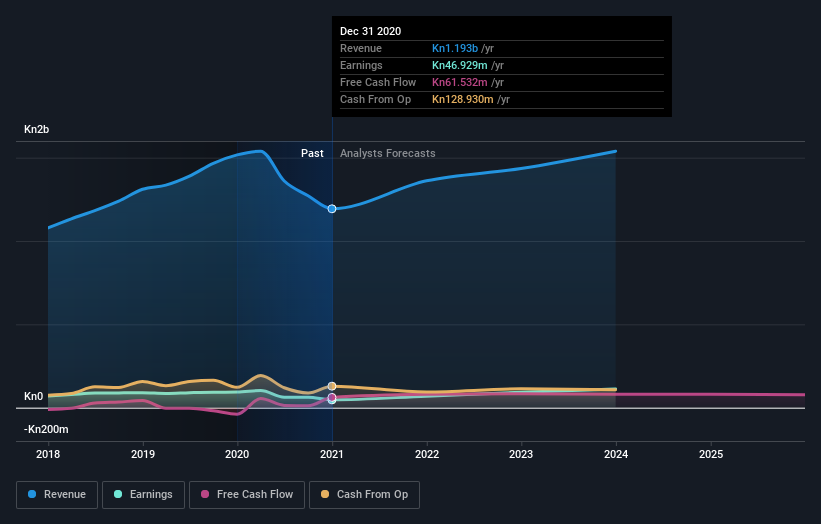Click the Kn61.532m free cash flow value
The height and width of the screenshot is (524, 821).
[460, 82]
